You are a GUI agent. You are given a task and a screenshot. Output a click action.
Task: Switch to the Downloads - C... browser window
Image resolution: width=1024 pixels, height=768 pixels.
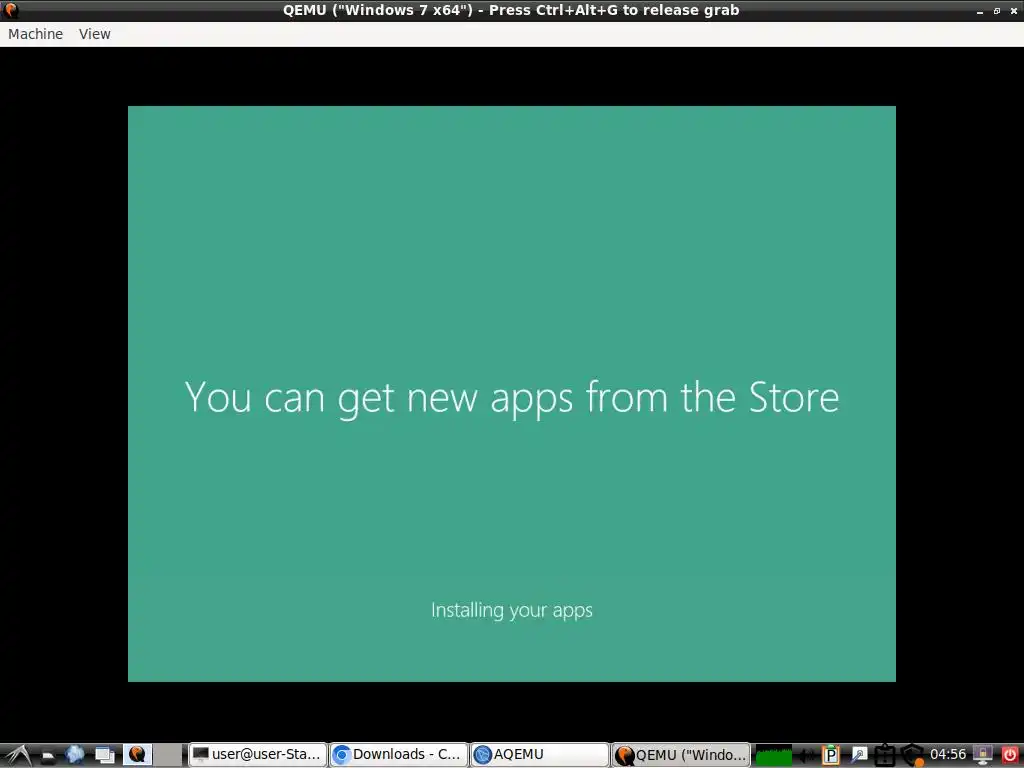(x=398, y=755)
